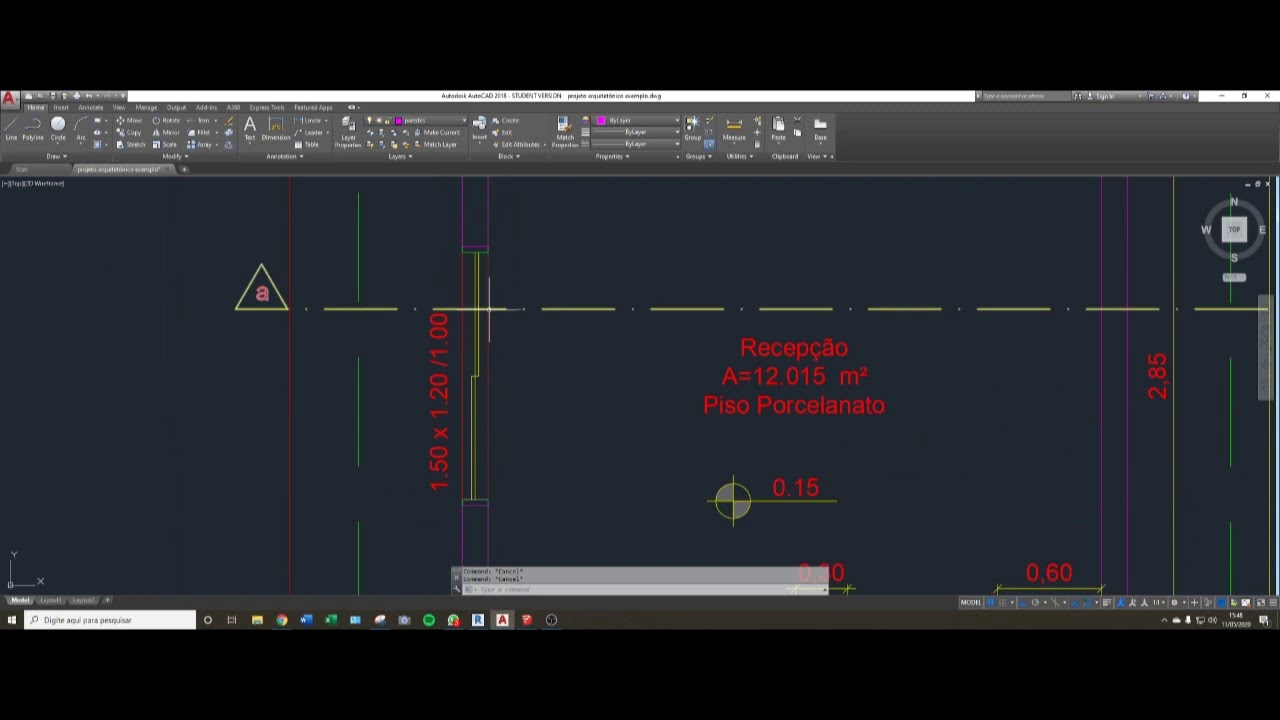This screenshot has height=720, width=1280.
Task: Activate the Move command
Action: pyautogui.click(x=129, y=120)
